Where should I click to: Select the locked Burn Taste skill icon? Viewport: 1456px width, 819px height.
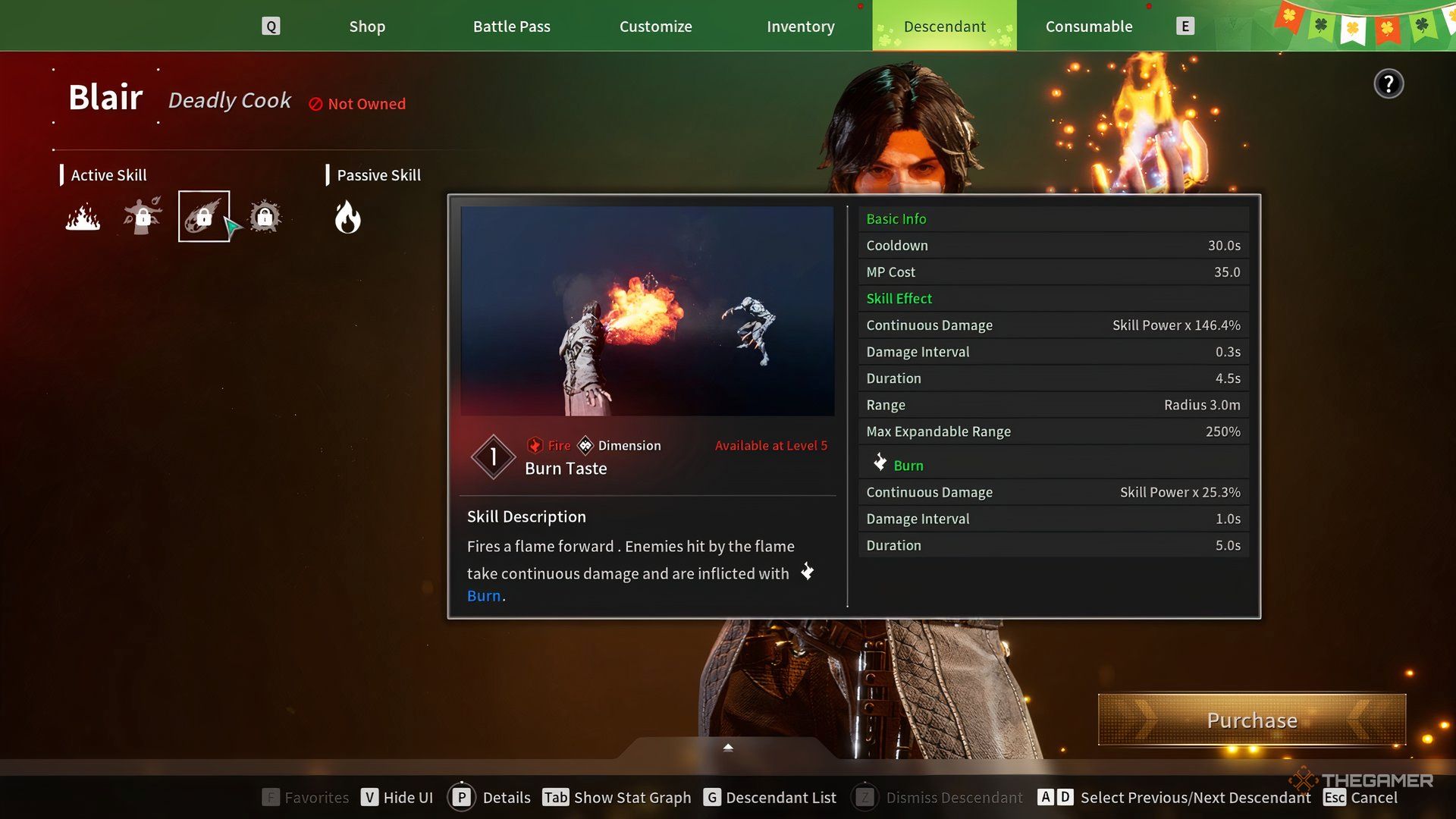[204, 216]
